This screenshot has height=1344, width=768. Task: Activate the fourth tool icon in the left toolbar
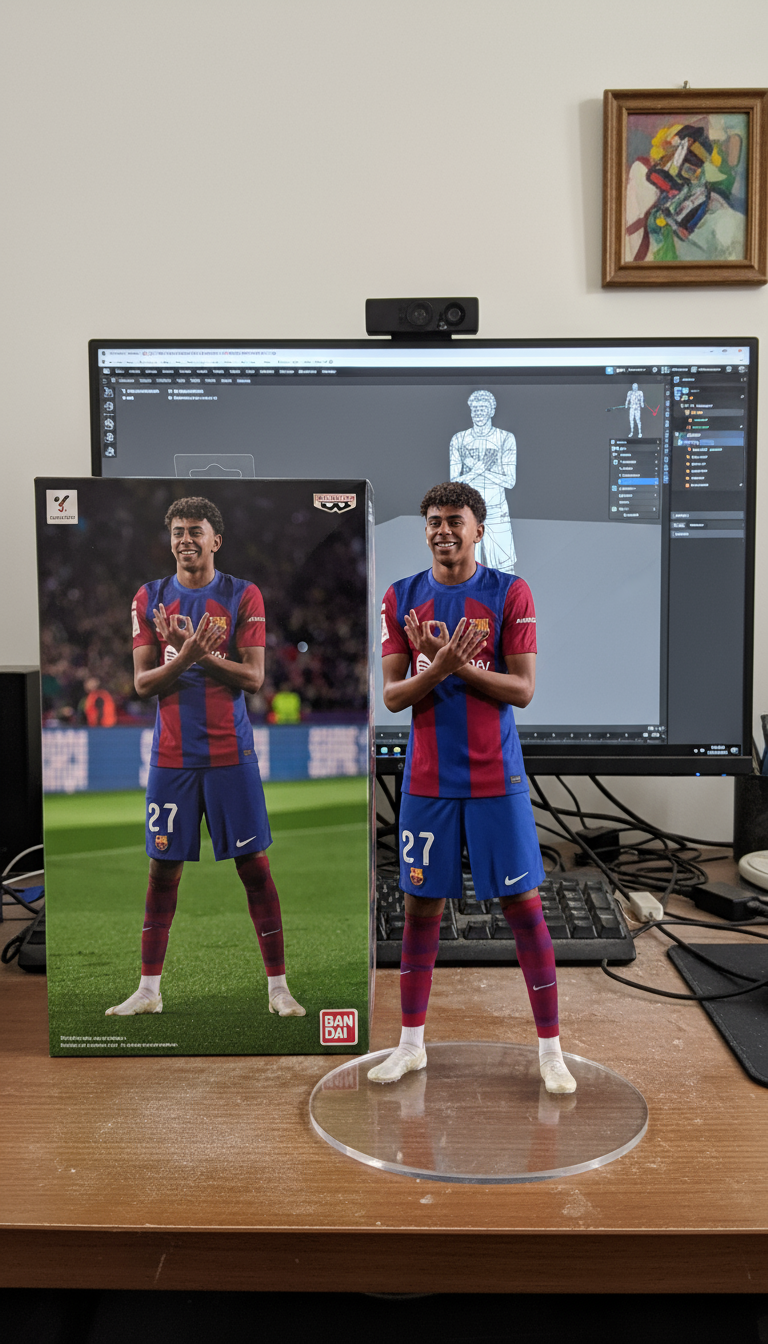click(108, 437)
